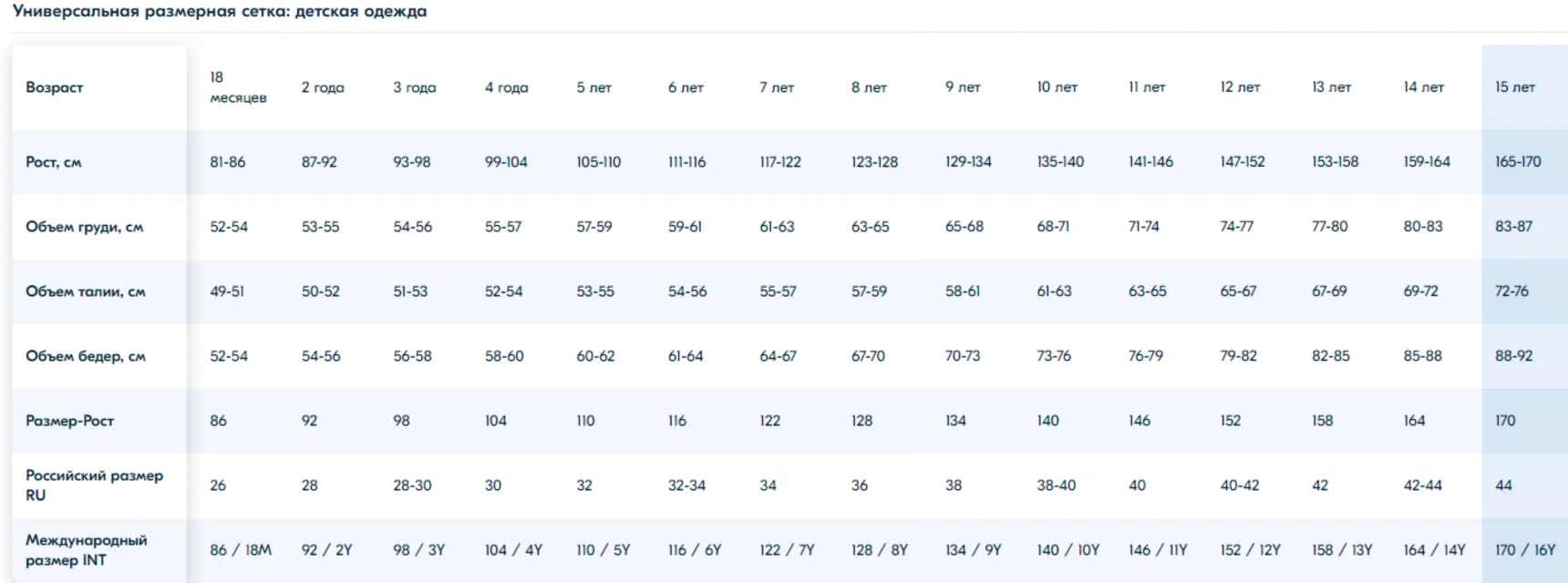Click waist value '65-67'
This screenshot has width=1568, height=583.
pyautogui.click(x=1238, y=291)
